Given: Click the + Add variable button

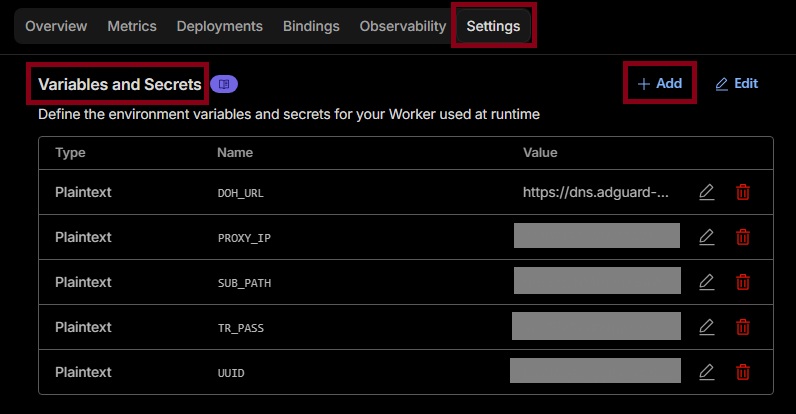Looking at the screenshot, I should pyautogui.click(x=659, y=83).
